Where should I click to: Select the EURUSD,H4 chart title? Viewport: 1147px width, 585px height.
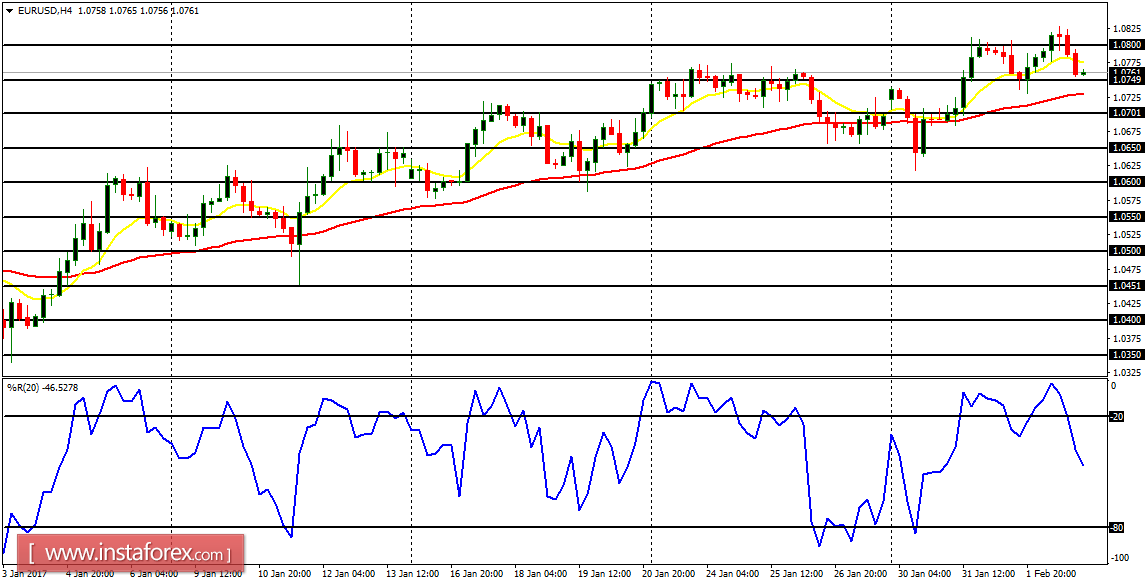coord(45,11)
